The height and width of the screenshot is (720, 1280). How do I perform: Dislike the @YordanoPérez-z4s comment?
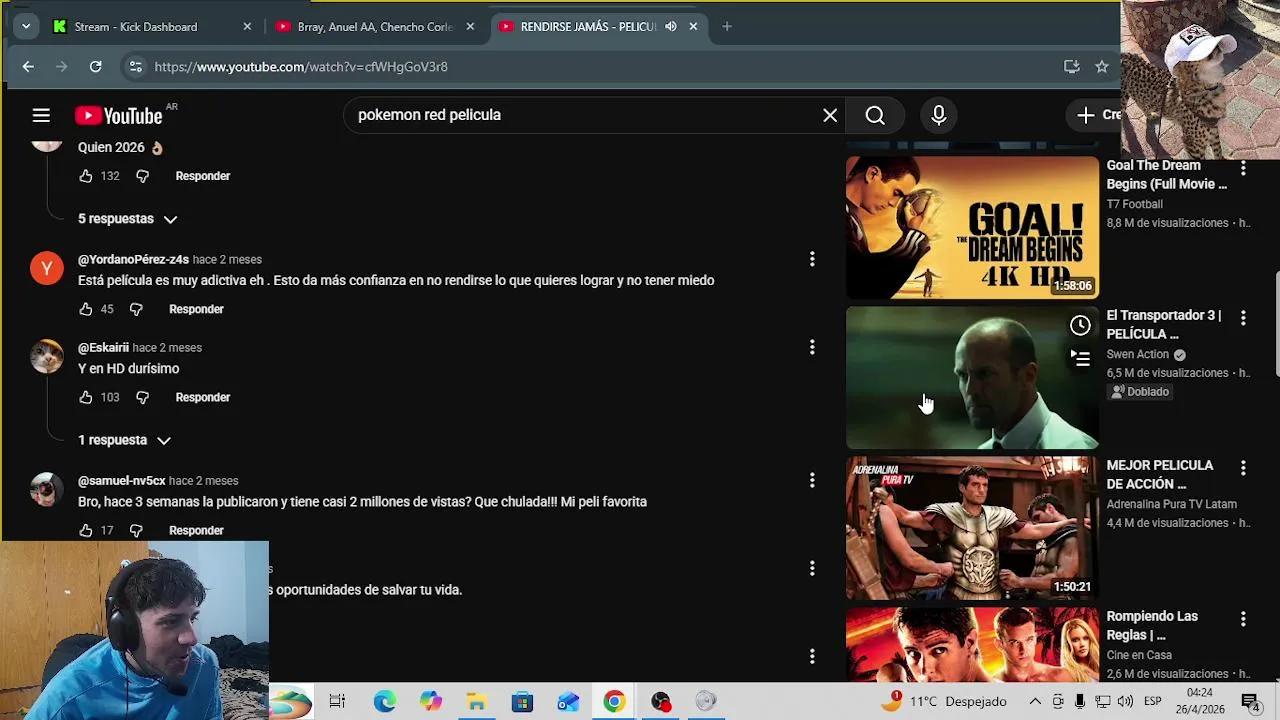(136, 309)
